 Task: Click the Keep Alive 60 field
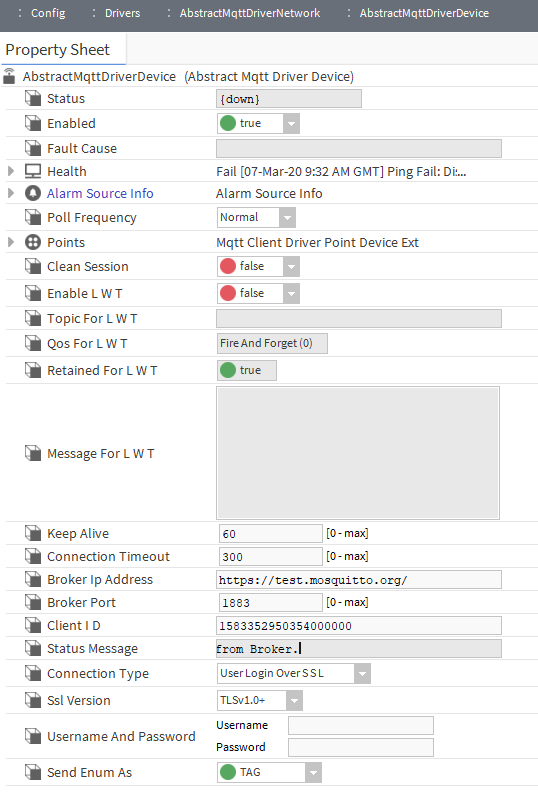pyautogui.click(x=271, y=533)
